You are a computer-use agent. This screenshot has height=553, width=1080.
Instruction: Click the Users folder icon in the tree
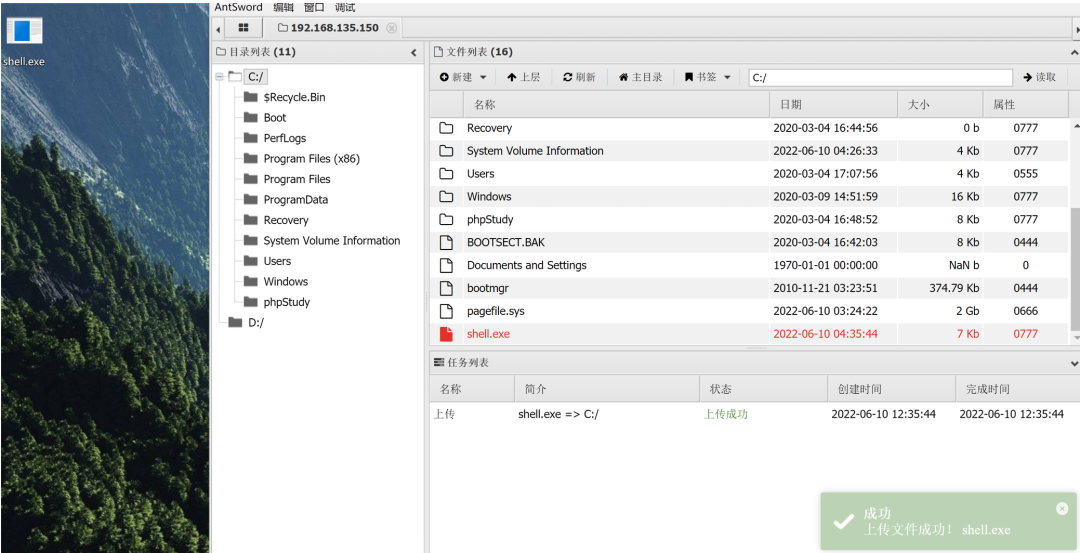251,261
